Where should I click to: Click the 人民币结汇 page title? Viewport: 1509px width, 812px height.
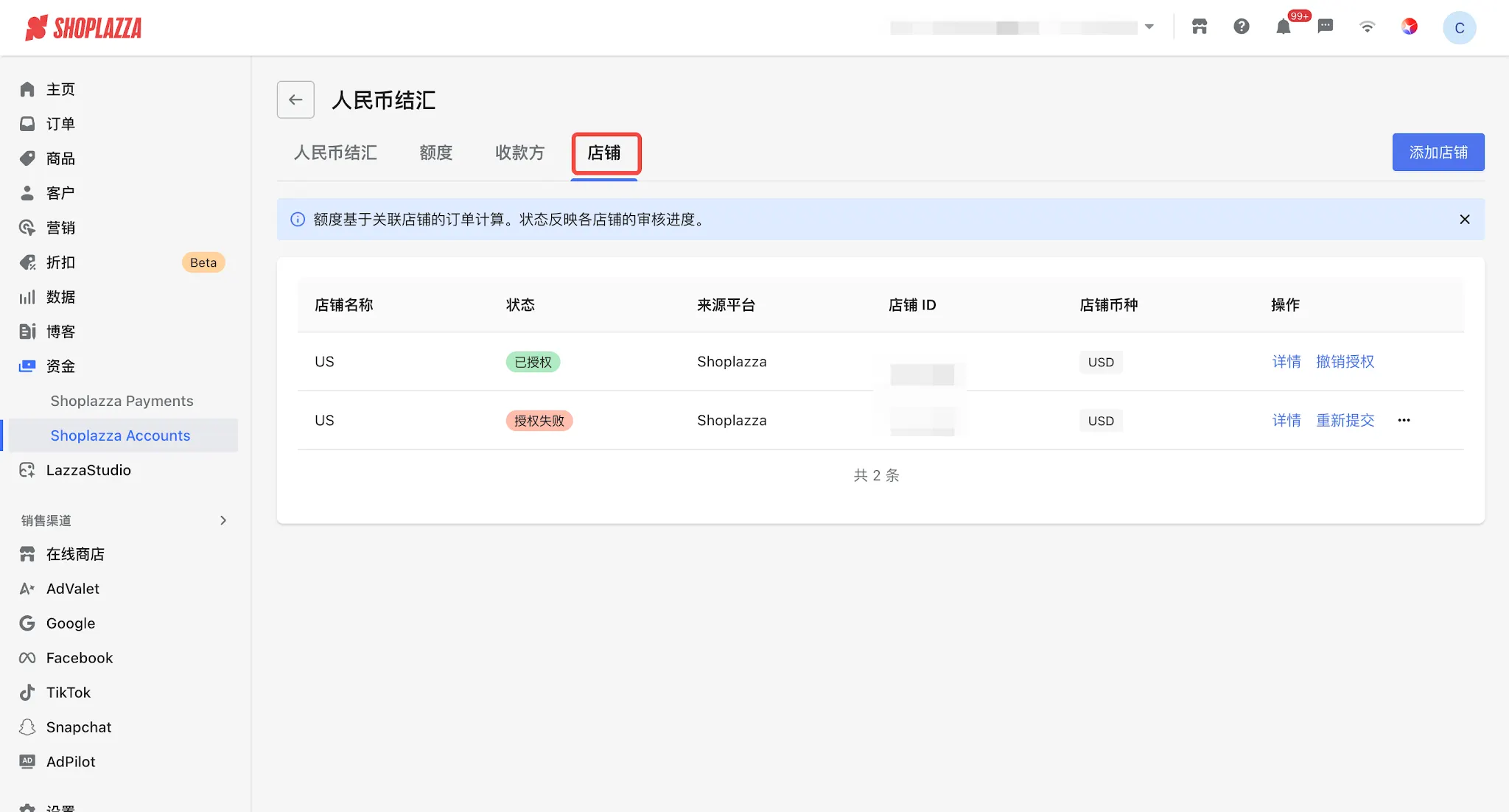(384, 99)
